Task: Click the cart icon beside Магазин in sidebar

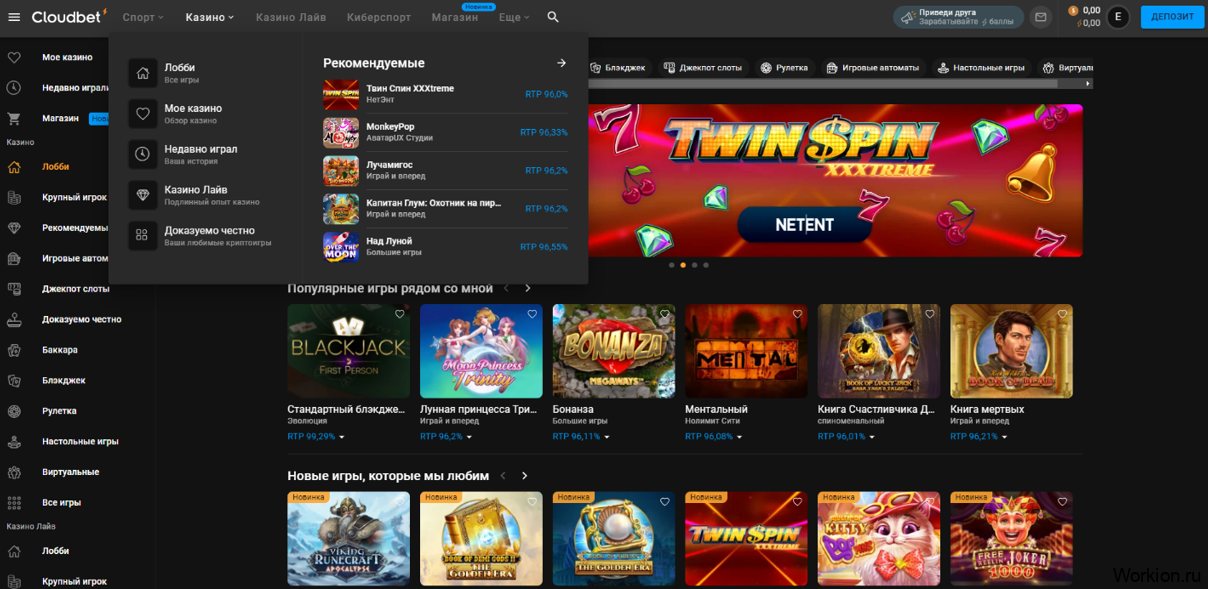Action: (x=14, y=118)
